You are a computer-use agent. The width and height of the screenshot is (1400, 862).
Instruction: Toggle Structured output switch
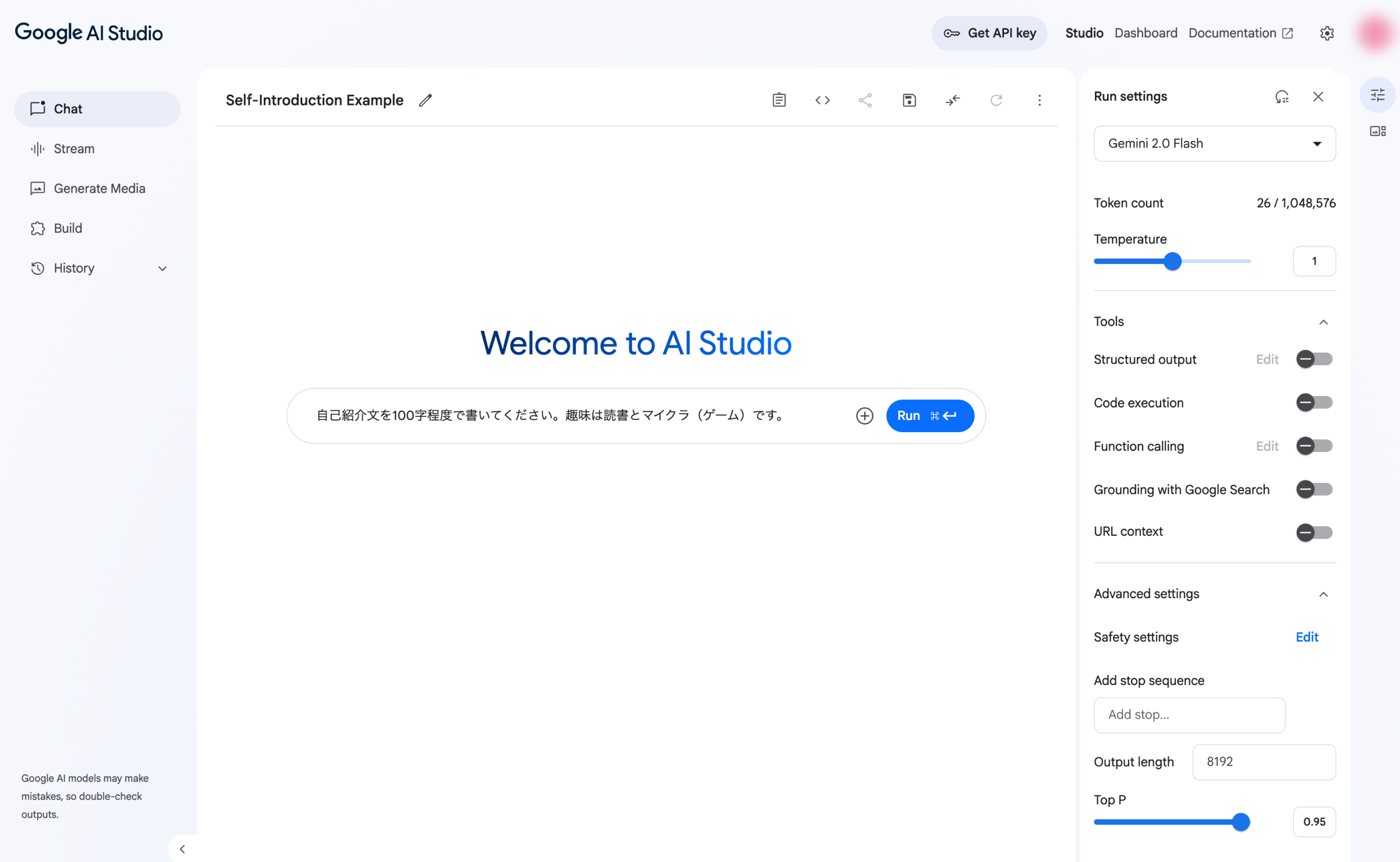click(1314, 359)
